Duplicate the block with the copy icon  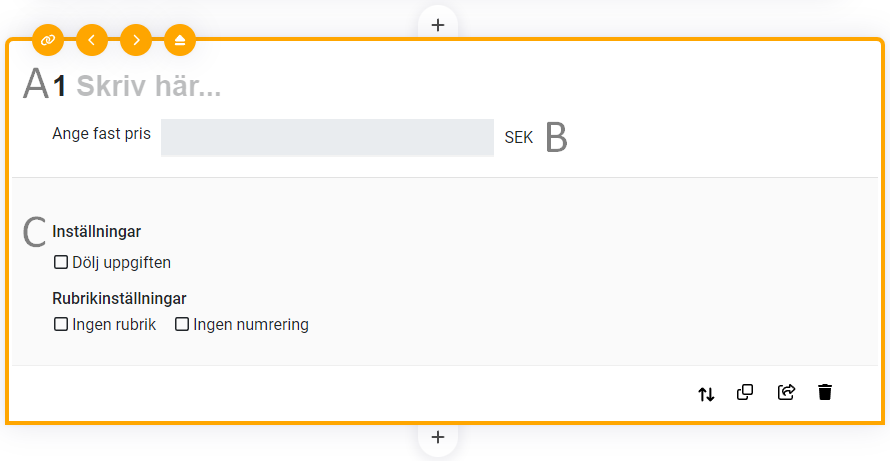pos(745,392)
